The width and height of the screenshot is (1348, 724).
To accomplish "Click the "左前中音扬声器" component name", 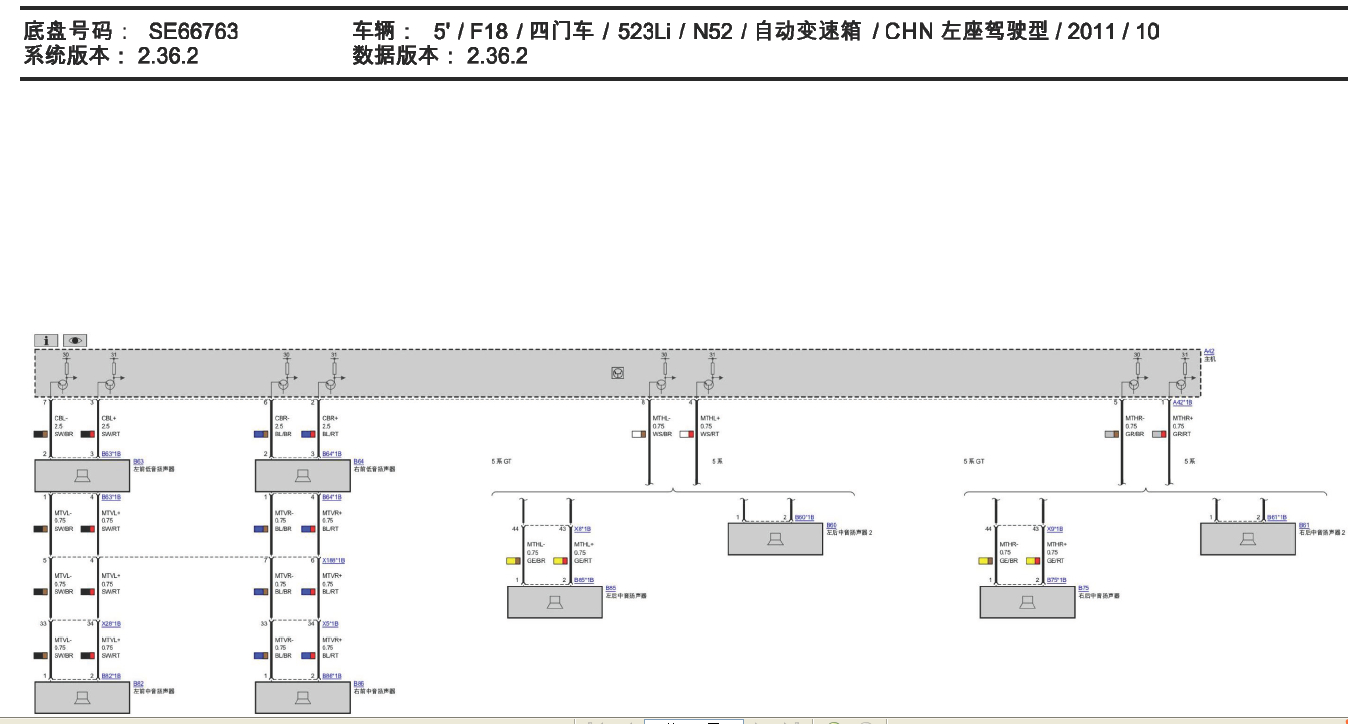I will click(153, 690).
